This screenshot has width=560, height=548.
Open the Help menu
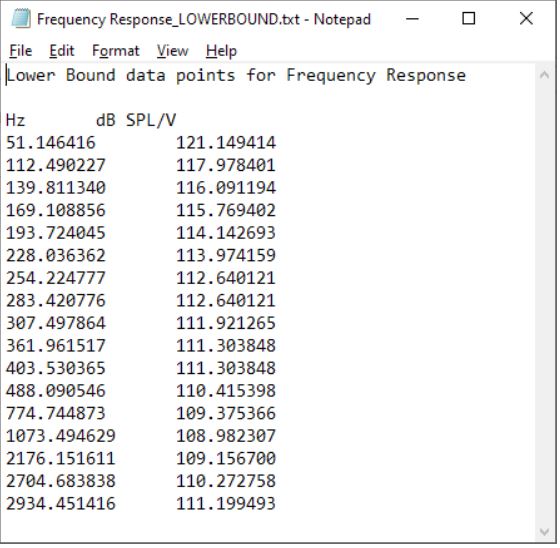click(x=221, y=51)
